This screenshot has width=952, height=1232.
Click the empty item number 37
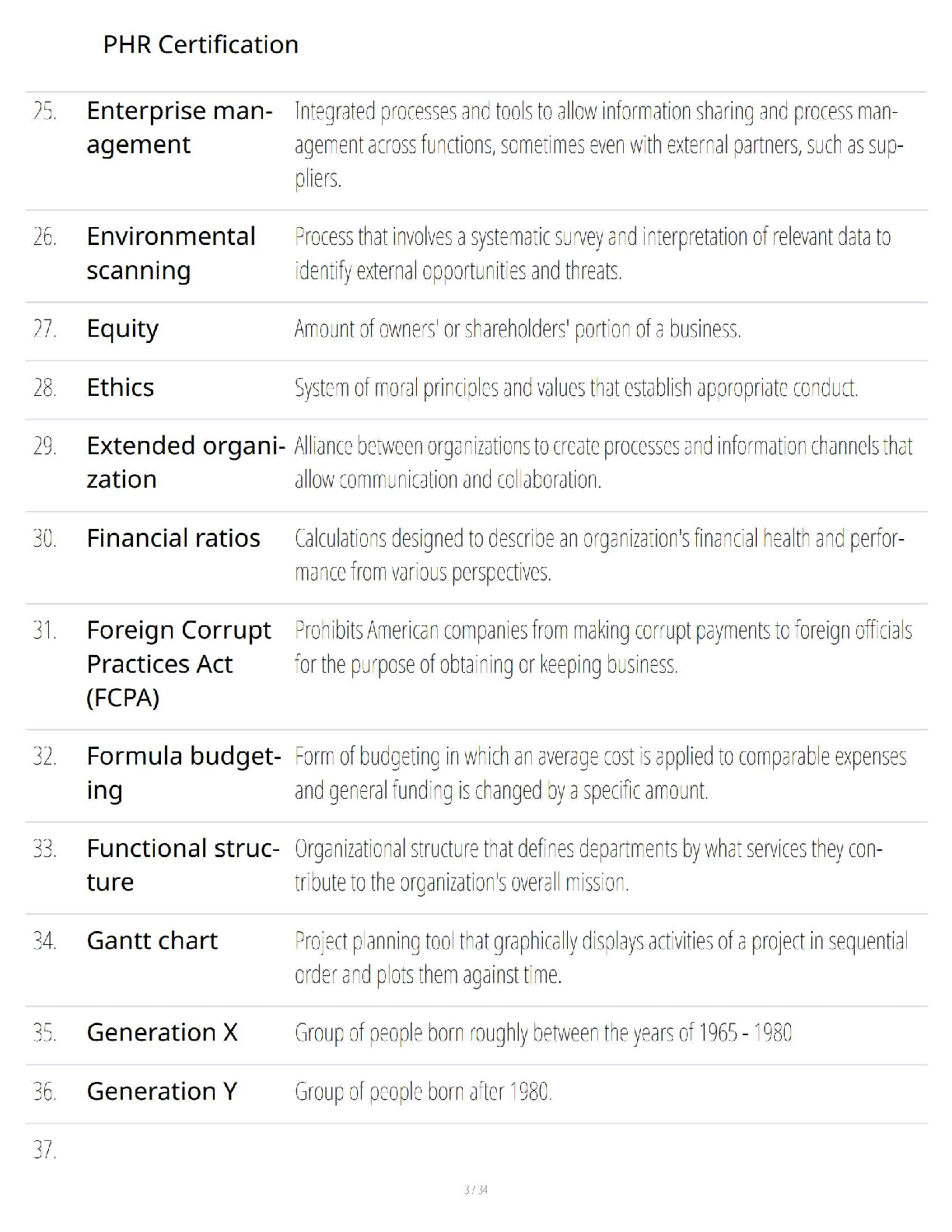(x=44, y=1150)
